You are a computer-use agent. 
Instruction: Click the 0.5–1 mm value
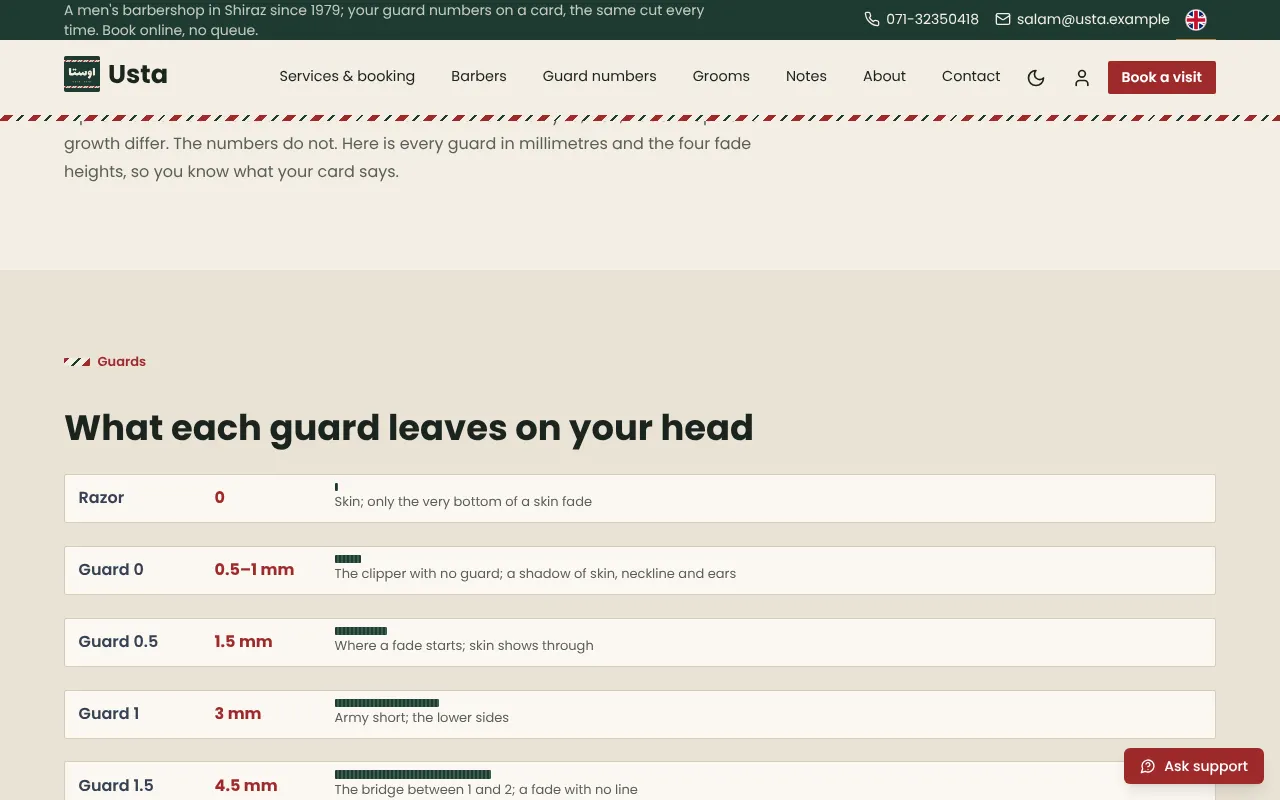[x=254, y=570]
